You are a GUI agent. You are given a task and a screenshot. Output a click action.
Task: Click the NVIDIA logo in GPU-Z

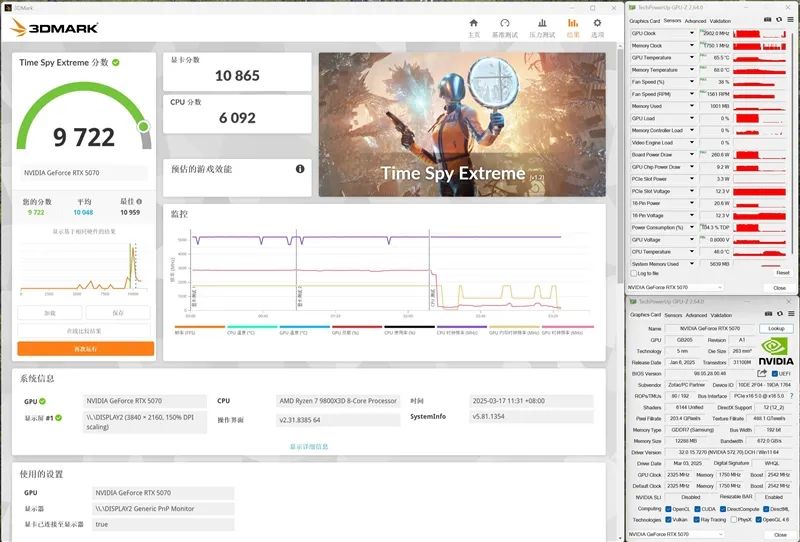[x=776, y=353]
